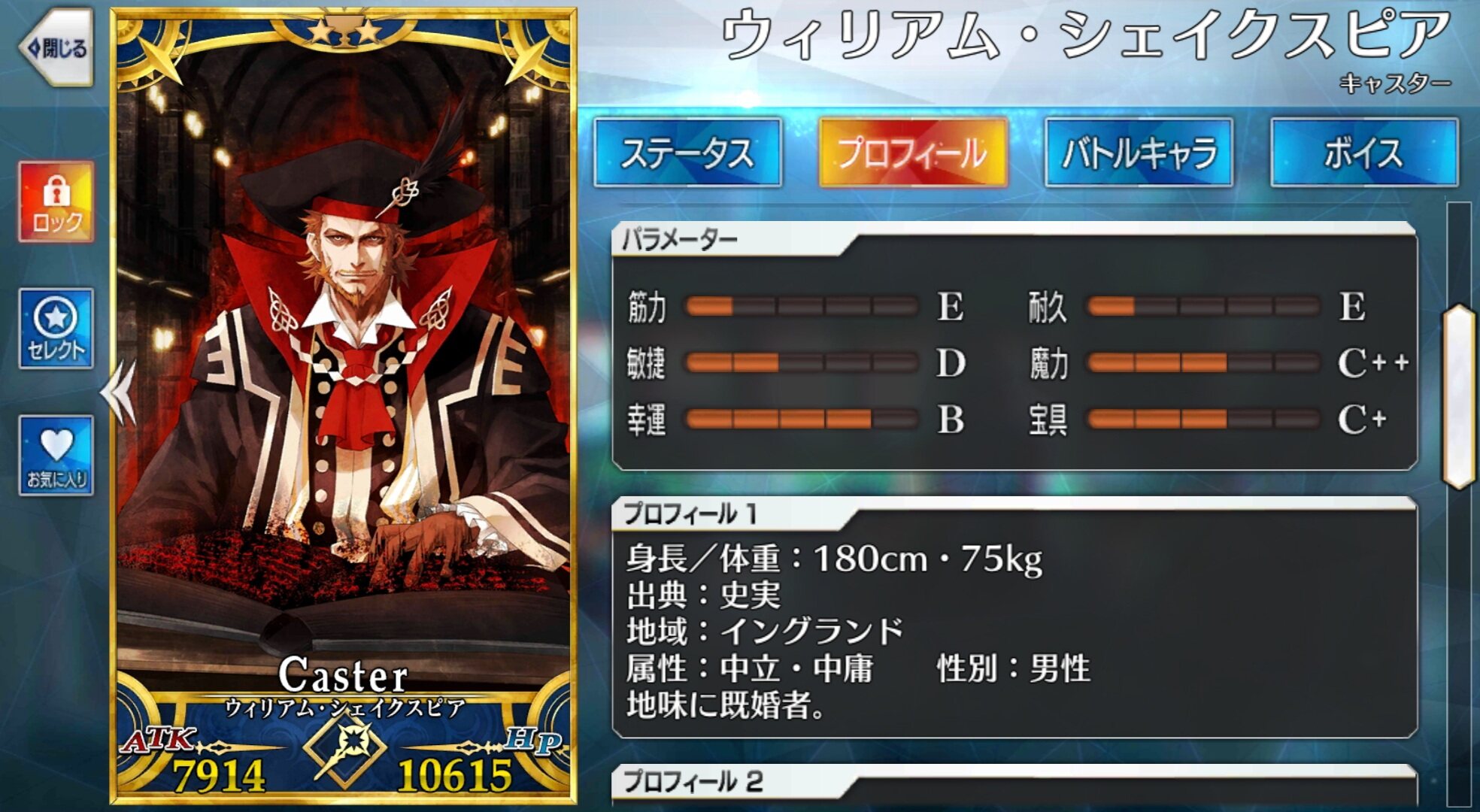Click the scrollbar handle on the right

[1459, 396]
